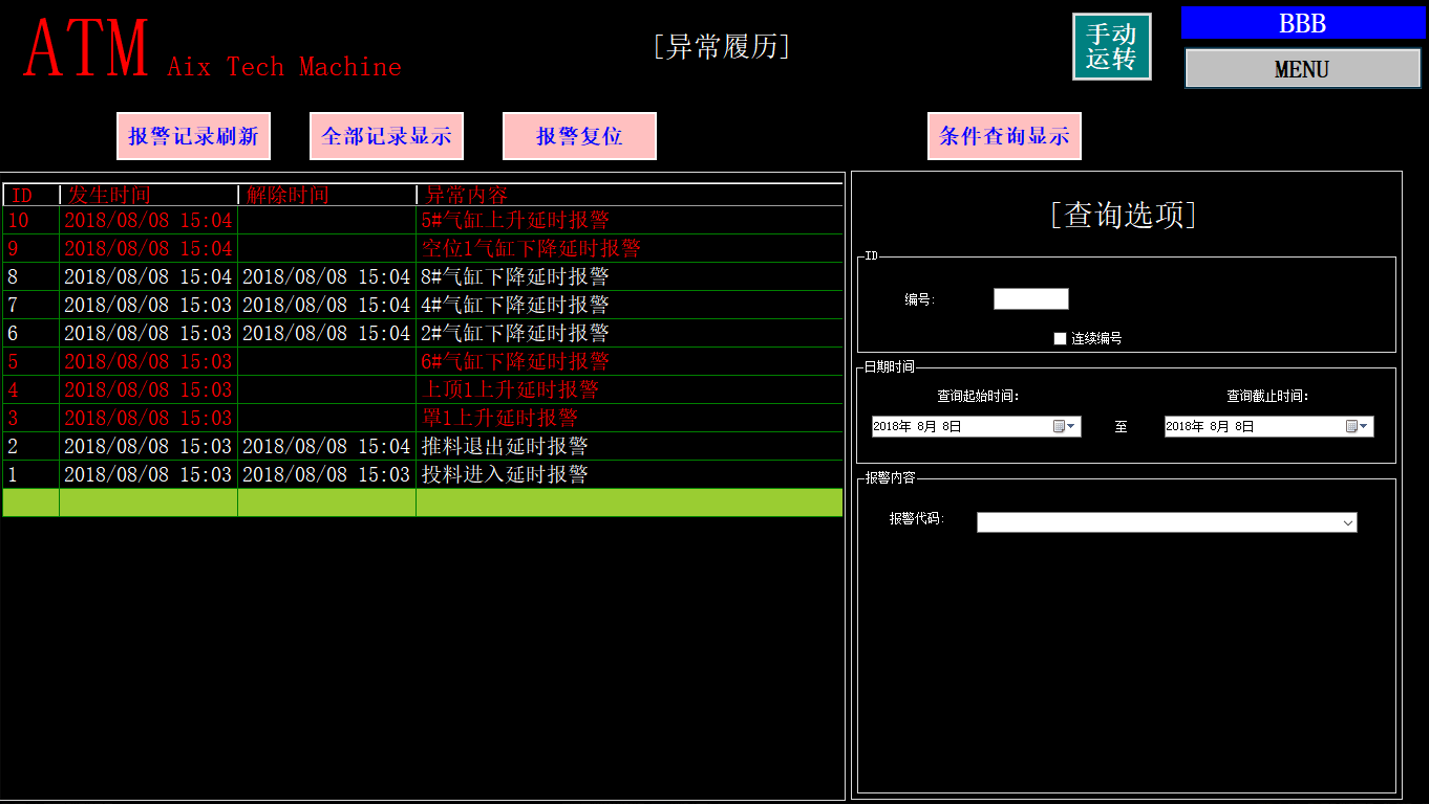Click the 异常履历 page title
The height and width of the screenshot is (804, 1429).
coord(724,47)
